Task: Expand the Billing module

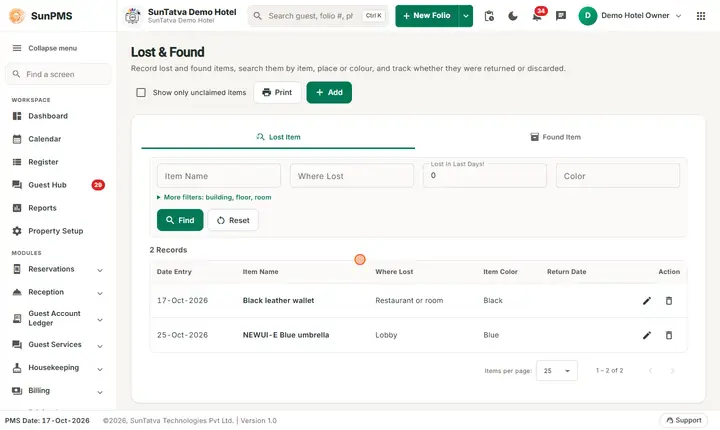Action: [100, 392]
